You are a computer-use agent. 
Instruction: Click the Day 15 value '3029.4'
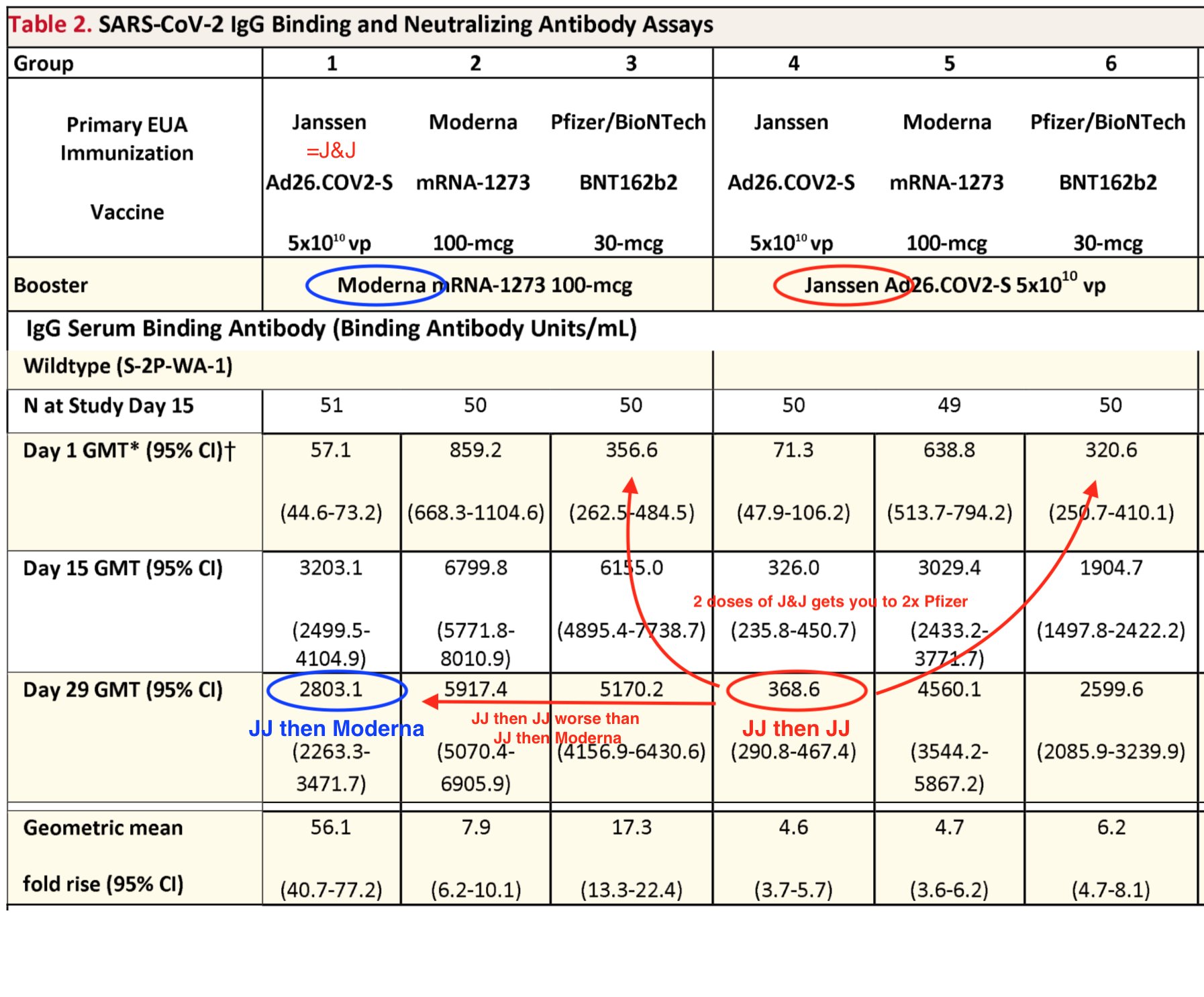(x=949, y=568)
